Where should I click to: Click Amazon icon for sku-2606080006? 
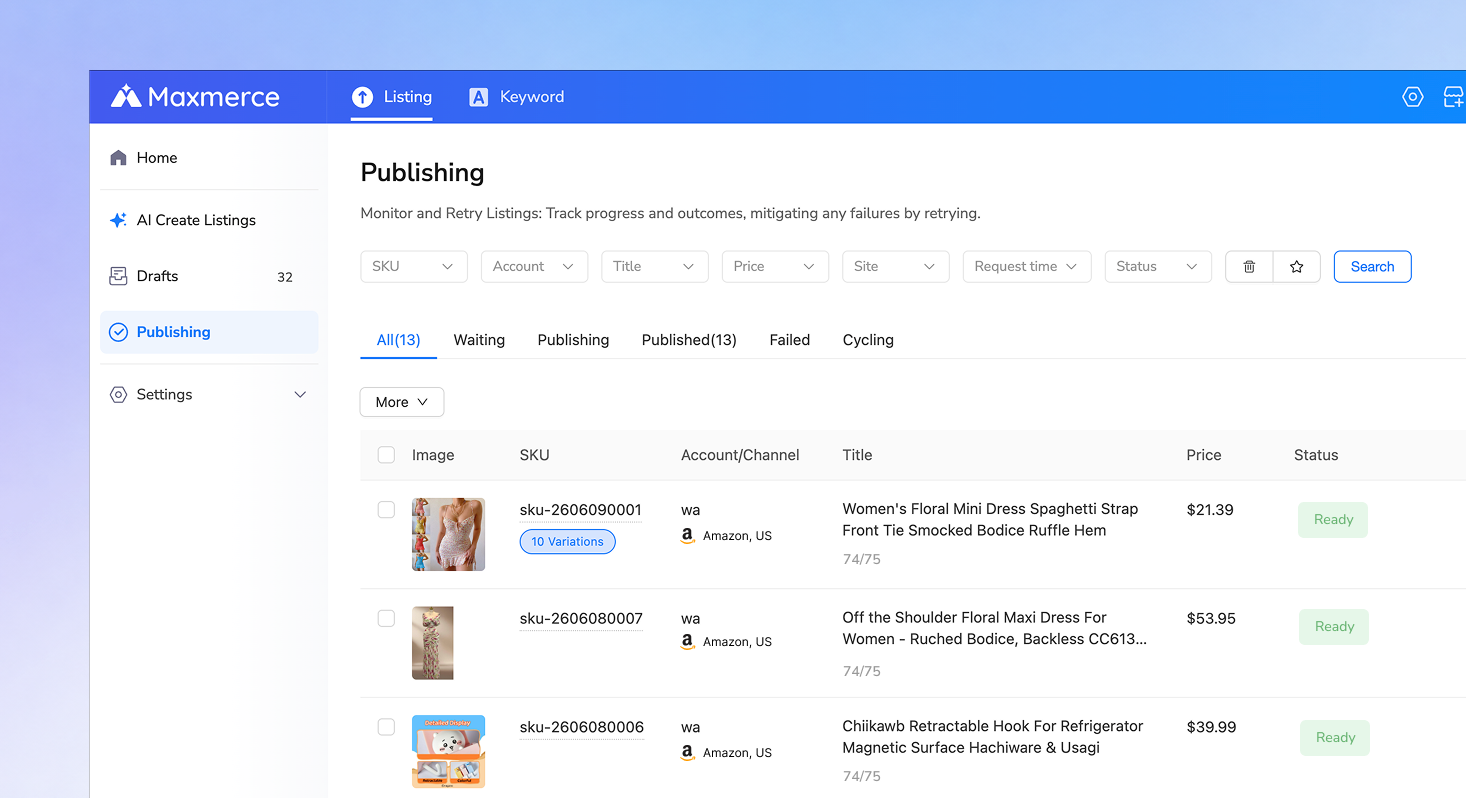(x=688, y=753)
